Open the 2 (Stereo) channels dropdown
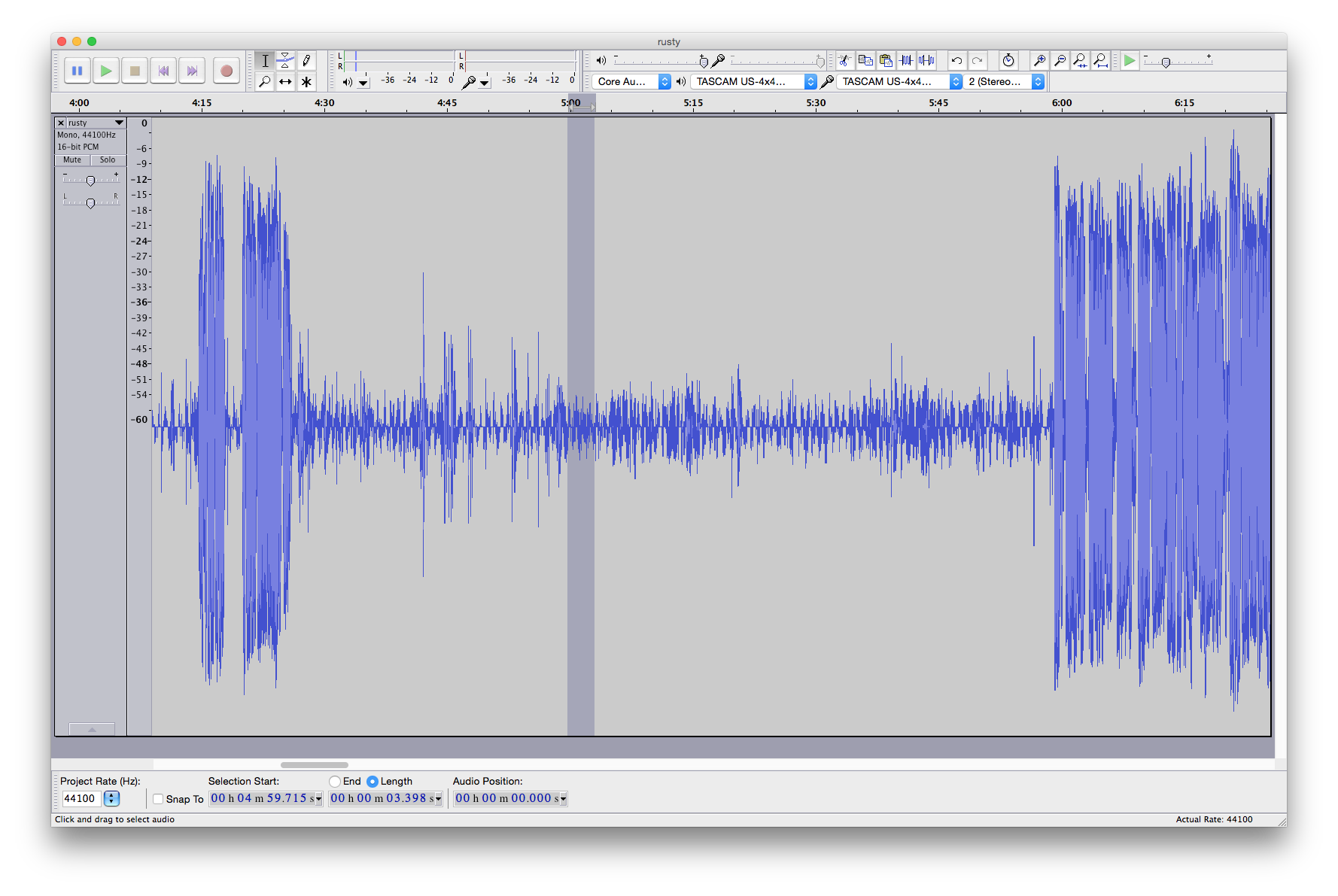Image resolution: width=1338 pixels, height=896 pixels. (x=1005, y=81)
